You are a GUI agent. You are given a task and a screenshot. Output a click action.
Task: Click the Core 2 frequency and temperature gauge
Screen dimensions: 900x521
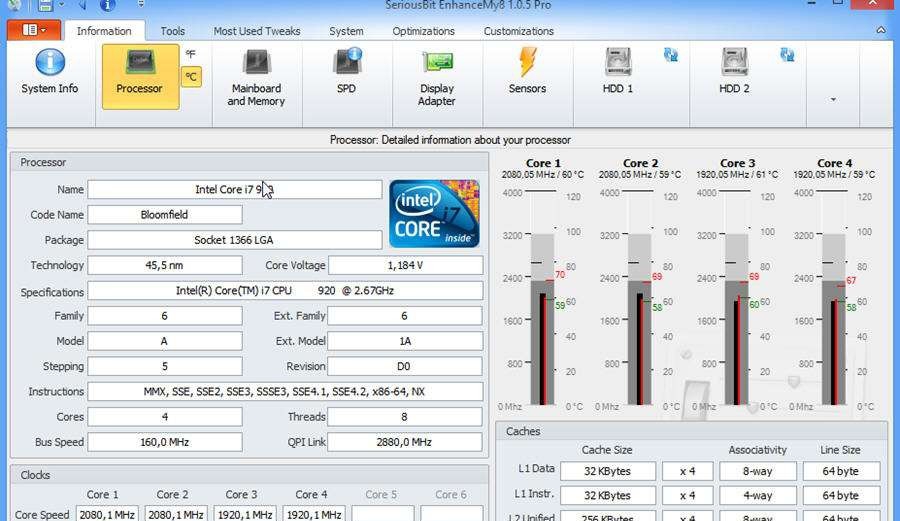tap(640, 298)
